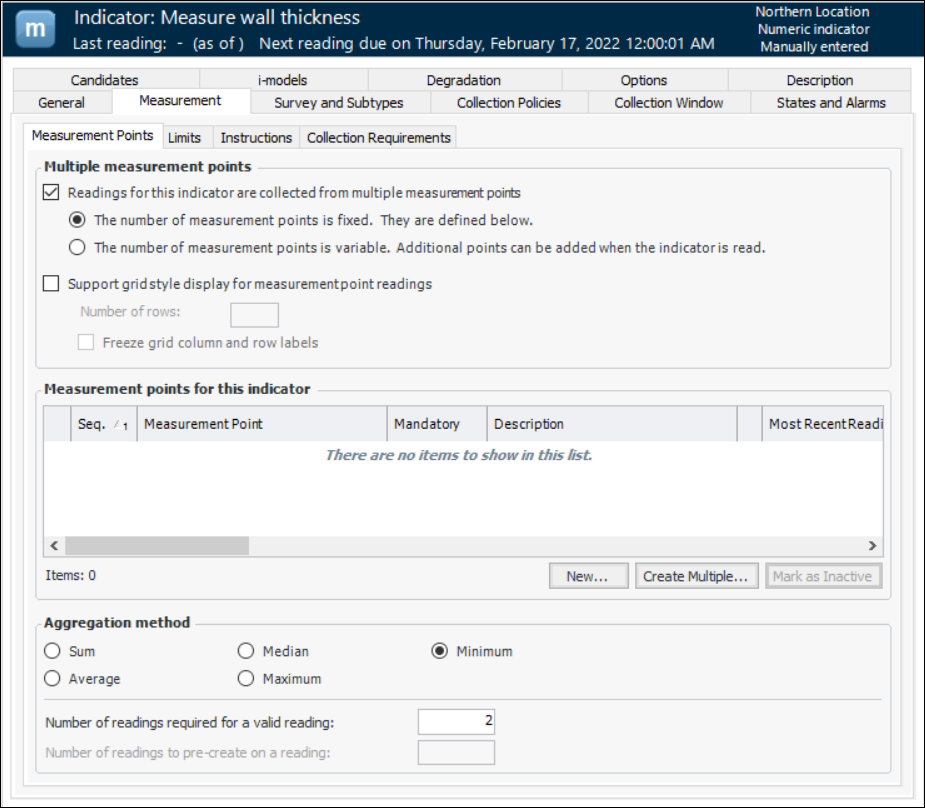Uncheck multiple measurement points readings checkbox
925x808 pixels.
point(52,193)
